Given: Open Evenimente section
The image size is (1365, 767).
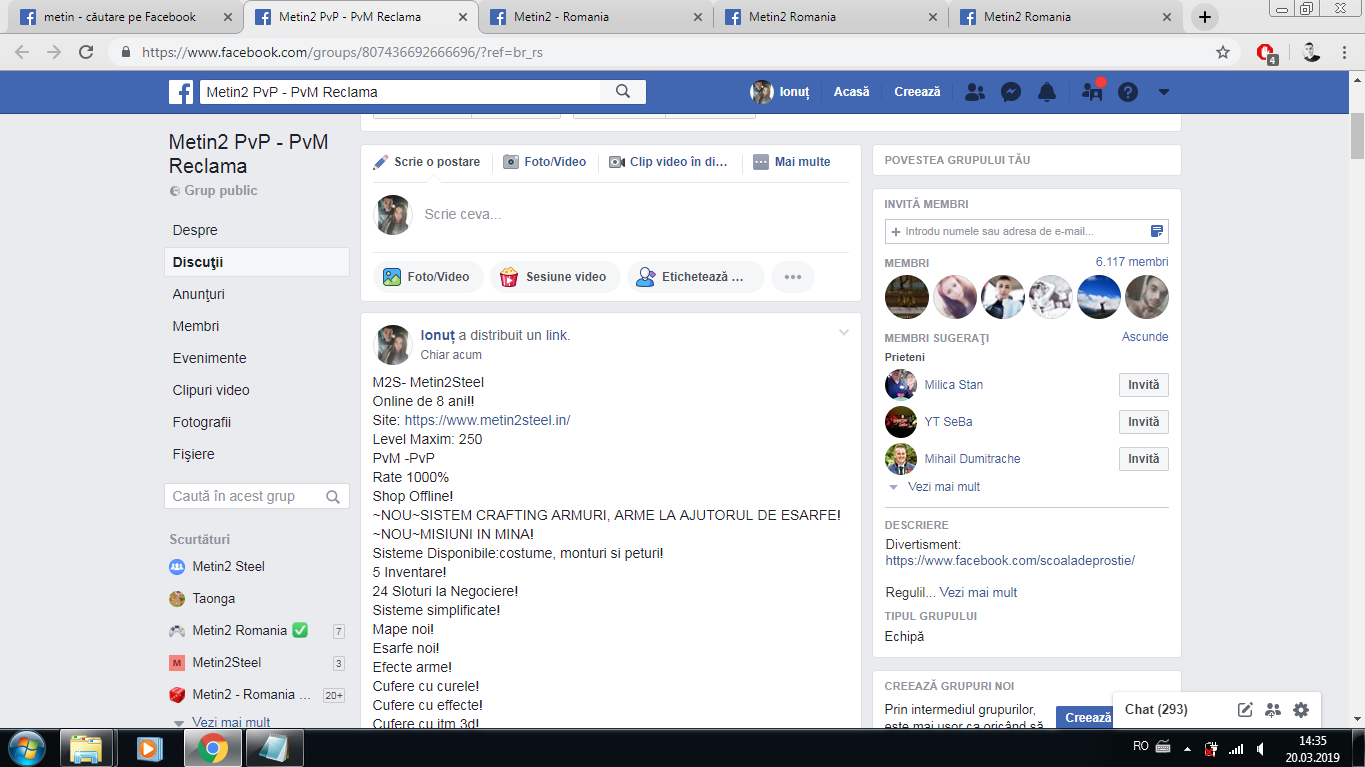Looking at the screenshot, I should [x=209, y=358].
